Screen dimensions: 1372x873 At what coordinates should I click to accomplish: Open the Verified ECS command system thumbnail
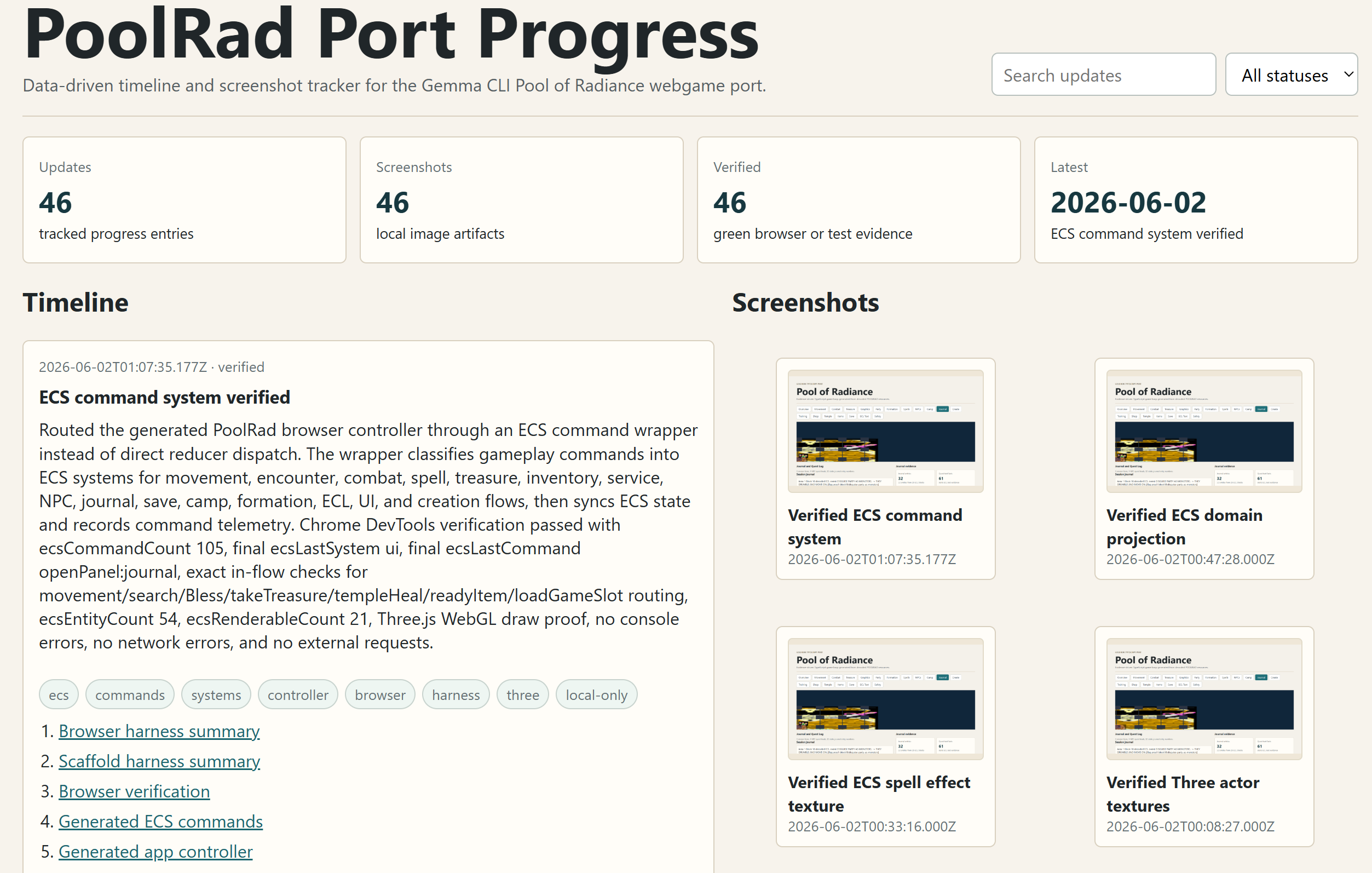pos(885,432)
